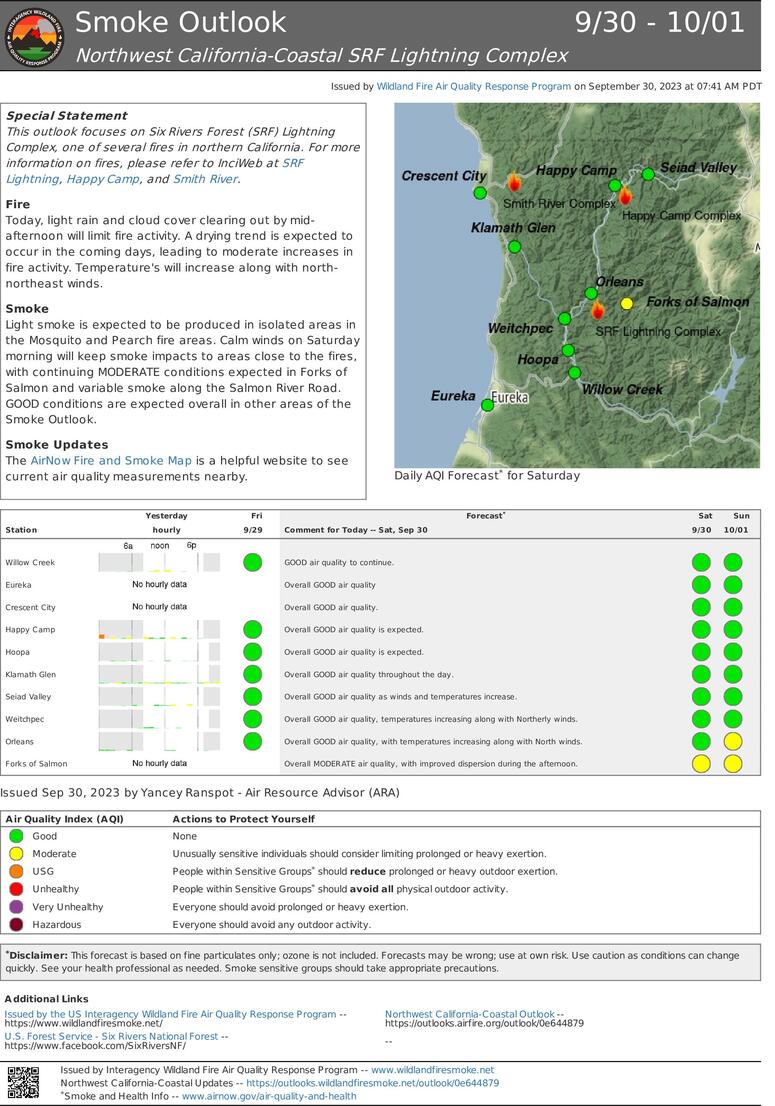Open Northwest California-Coastal Outlook link
775x1106 pixels.
(470, 1014)
